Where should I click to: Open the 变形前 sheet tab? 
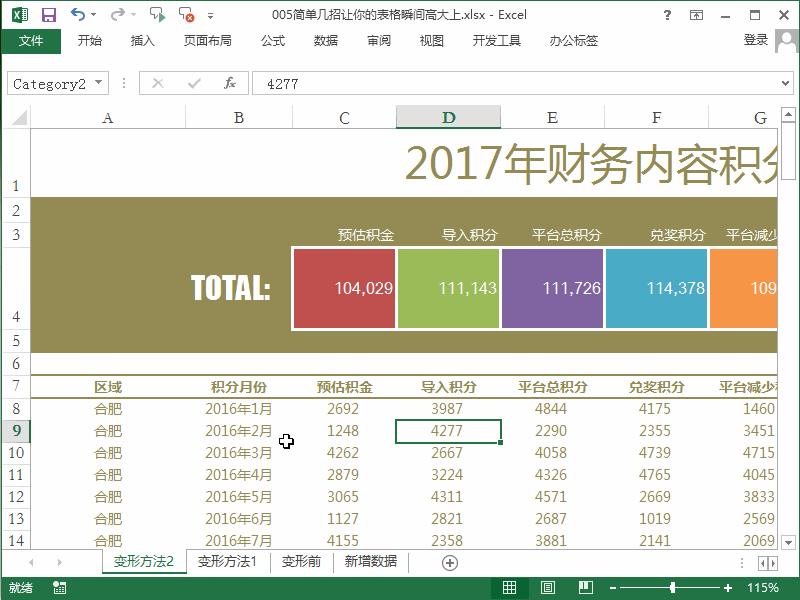[300, 562]
